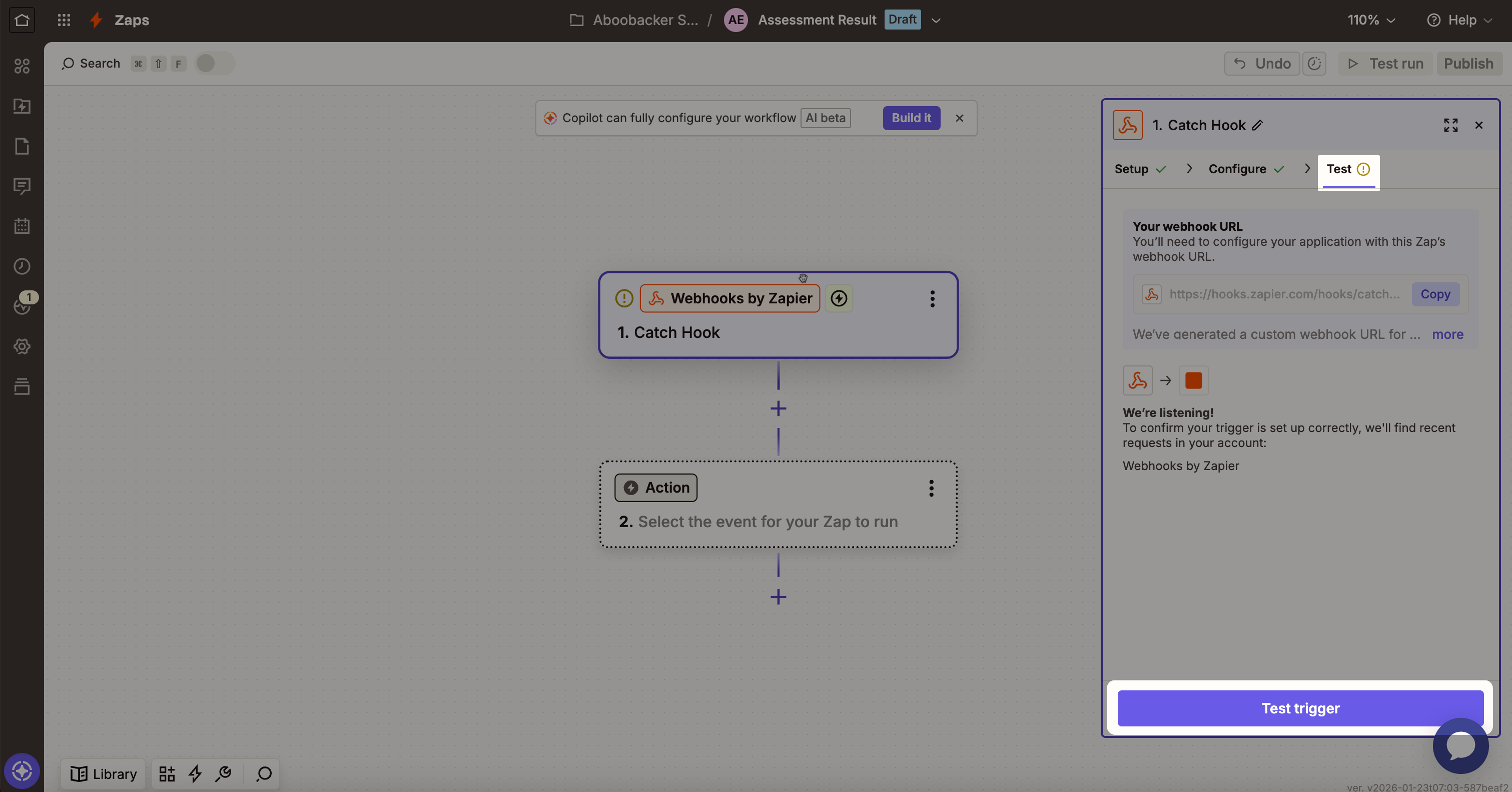The image size is (1512, 792).
Task: Open three-dot menu on Catch Hook step
Action: coord(932,299)
